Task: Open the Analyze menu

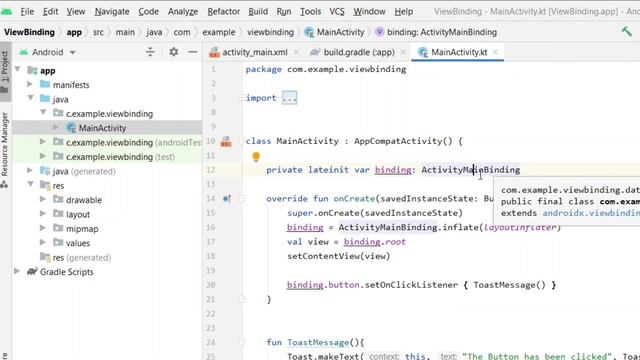Action: click(183, 11)
